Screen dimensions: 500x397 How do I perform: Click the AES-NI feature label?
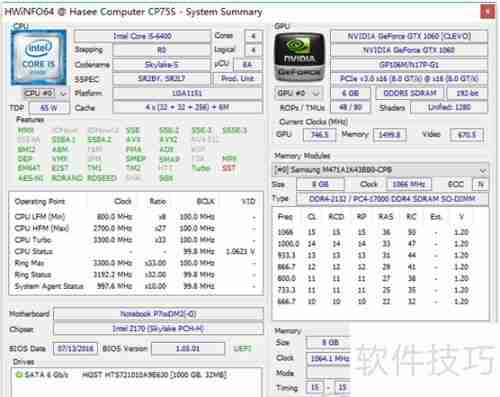point(30,178)
